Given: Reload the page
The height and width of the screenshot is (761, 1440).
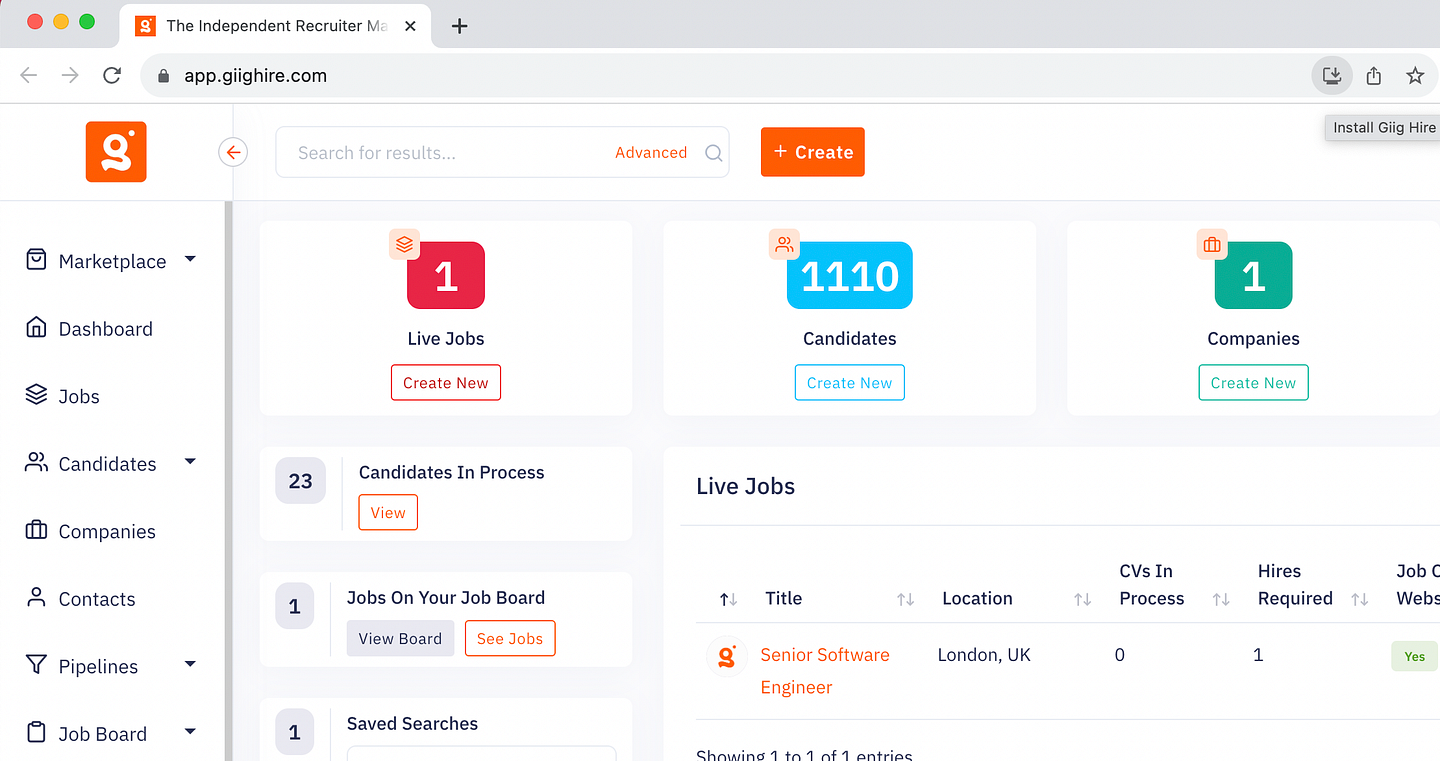Looking at the screenshot, I should pos(112,75).
